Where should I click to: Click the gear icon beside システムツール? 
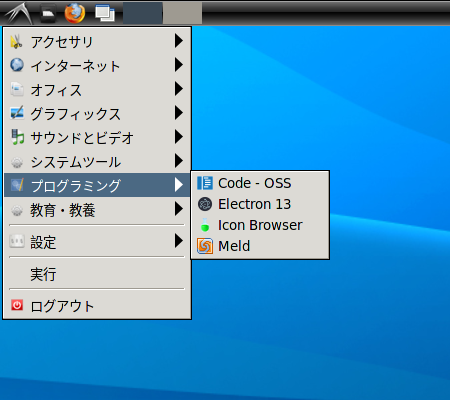pos(17,162)
